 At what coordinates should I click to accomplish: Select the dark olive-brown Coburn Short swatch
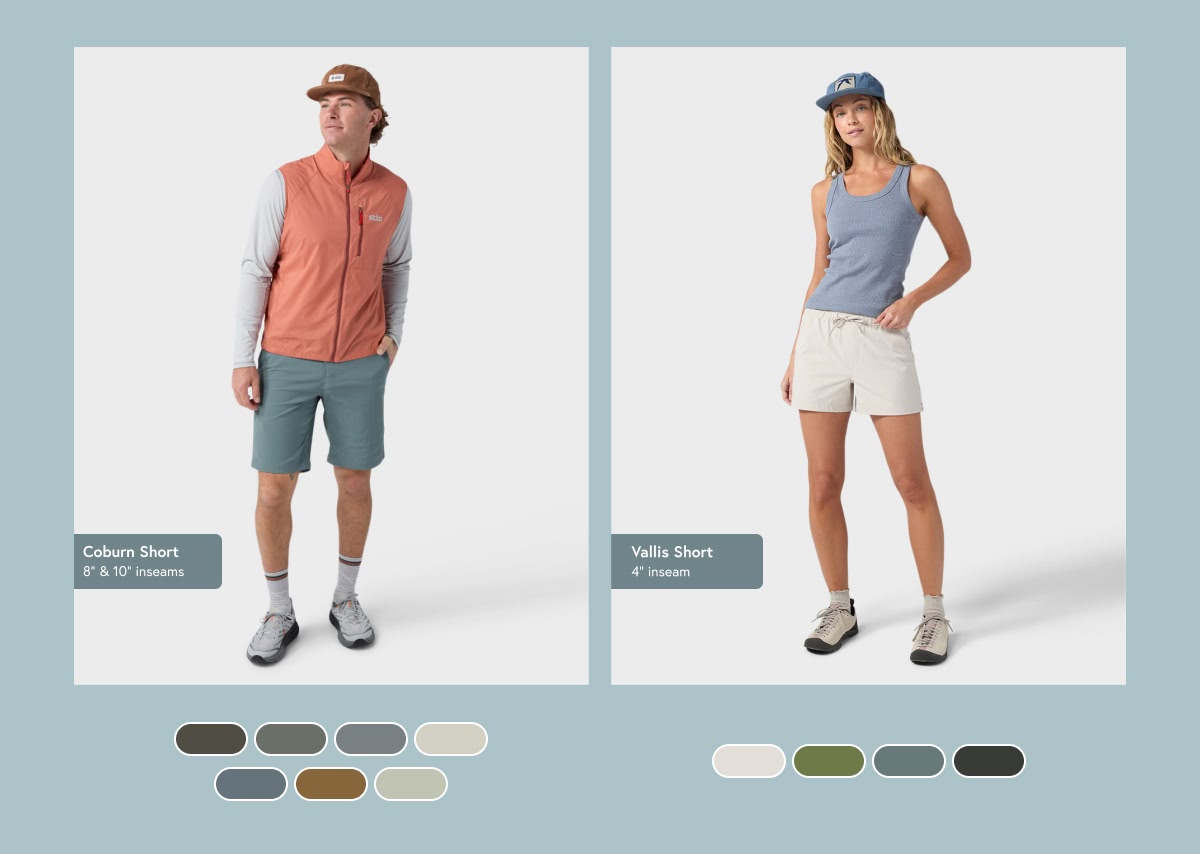pyautogui.click(x=211, y=739)
